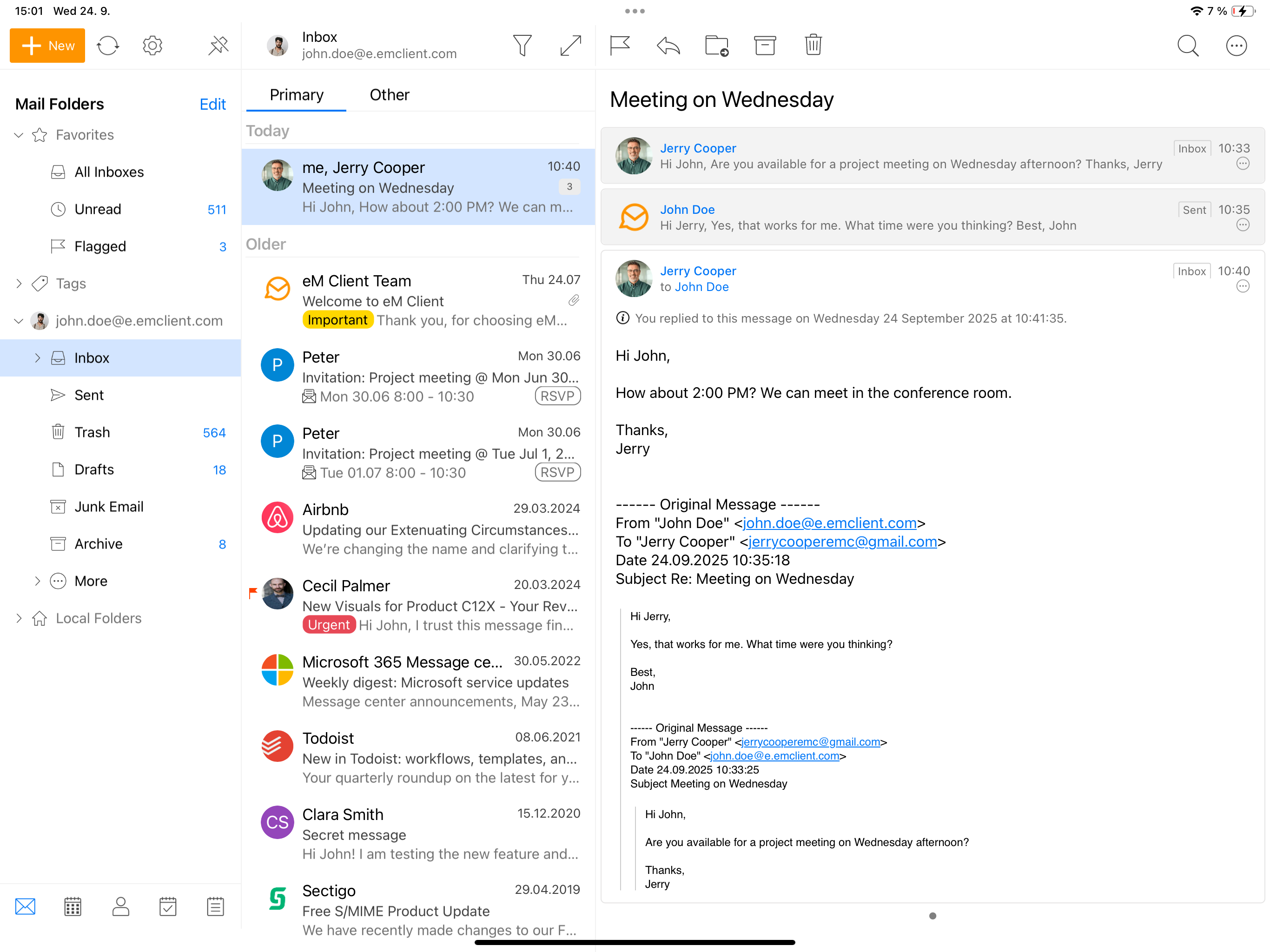Flag the message with toolbar flag icon
This screenshot has height=952, width=1270.
point(620,46)
